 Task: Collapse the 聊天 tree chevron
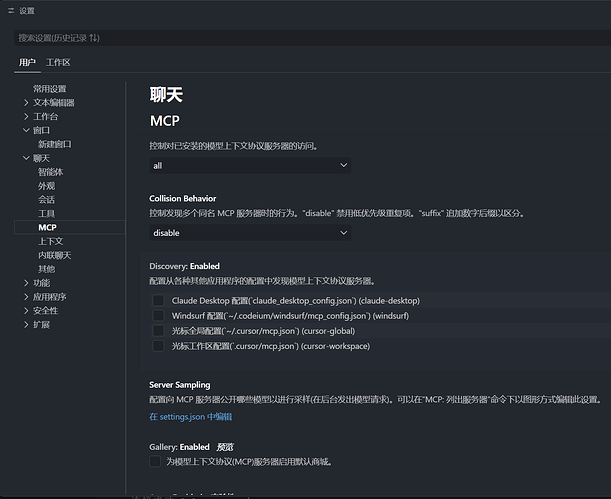[26, 158]
